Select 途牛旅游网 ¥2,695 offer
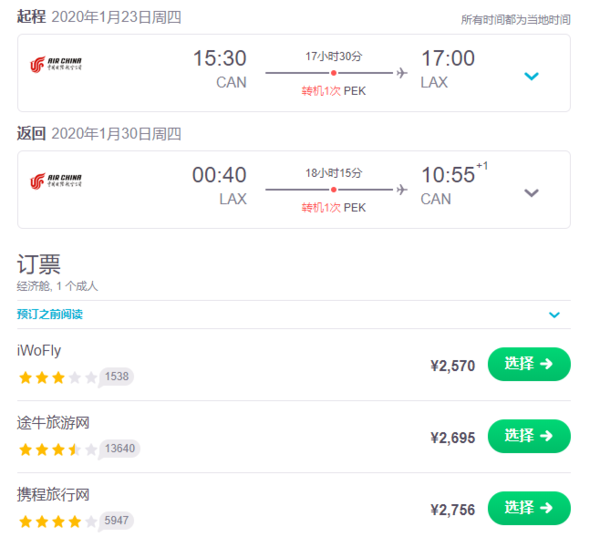The width and height of the screenshot is (600, 537). pyautogui.click(x=529, y=436)
